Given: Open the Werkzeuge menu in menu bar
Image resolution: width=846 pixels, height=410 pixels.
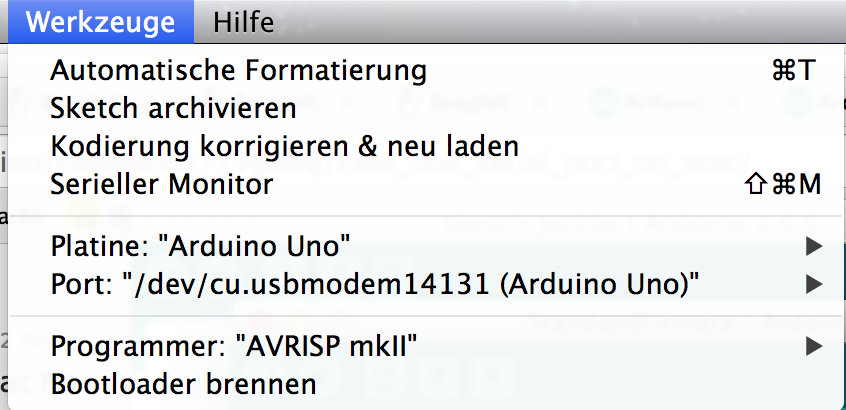Looking at the screenshot, I should point(101,21).
